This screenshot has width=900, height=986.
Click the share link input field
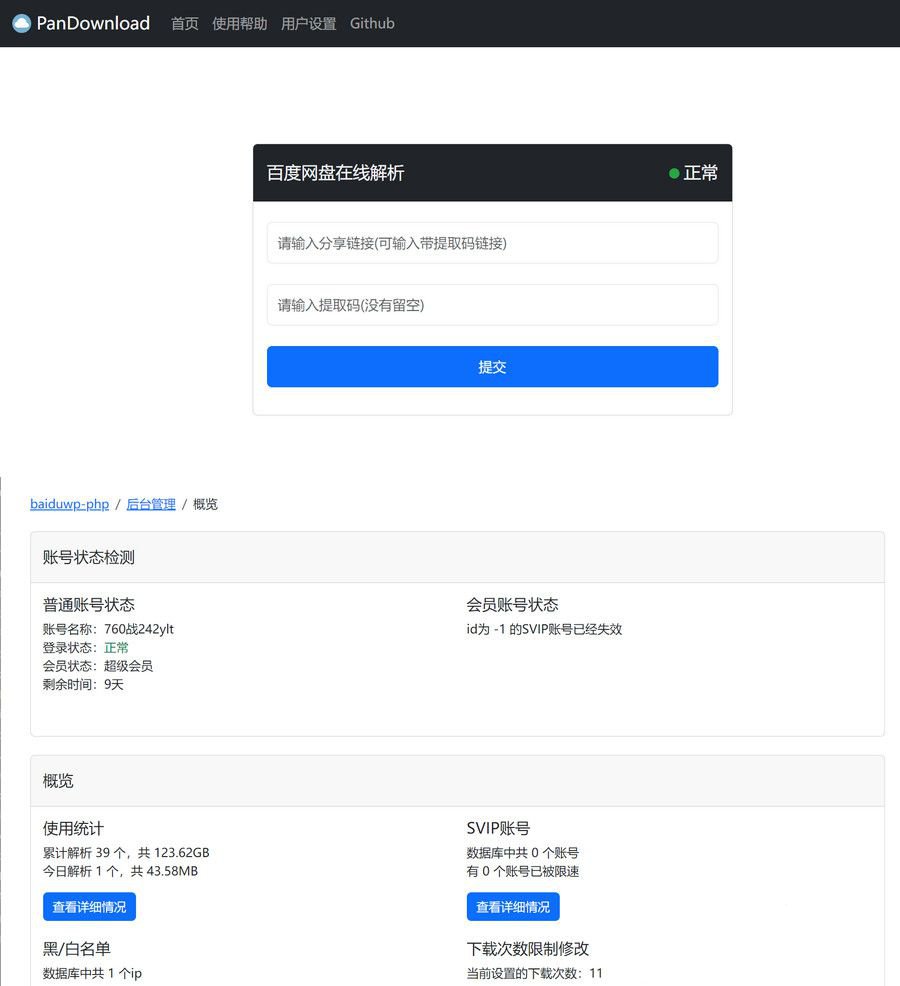pyautogui.click(x=492, y=243)
